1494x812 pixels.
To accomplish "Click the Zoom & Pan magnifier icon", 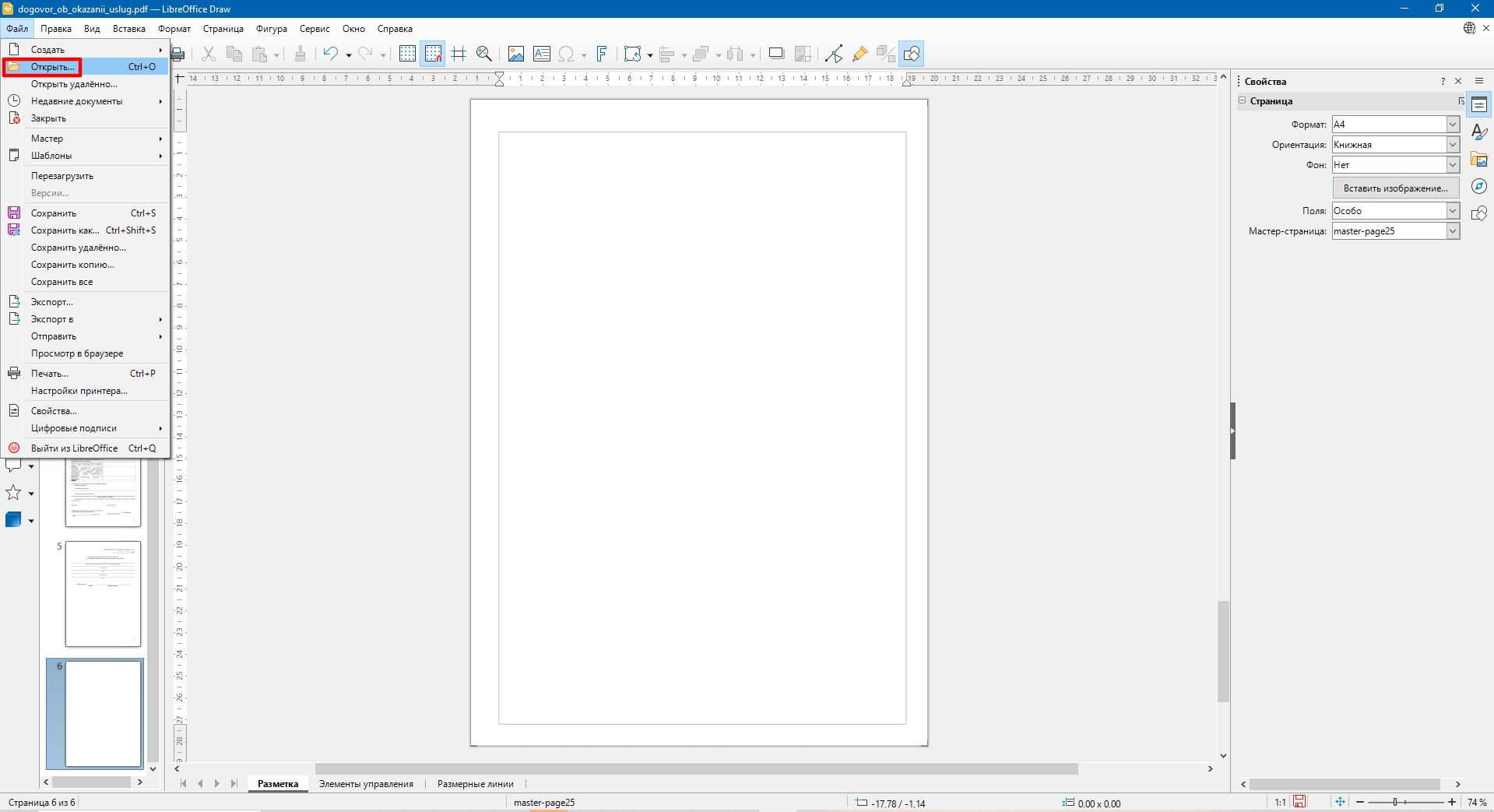I will pos(484,54).
